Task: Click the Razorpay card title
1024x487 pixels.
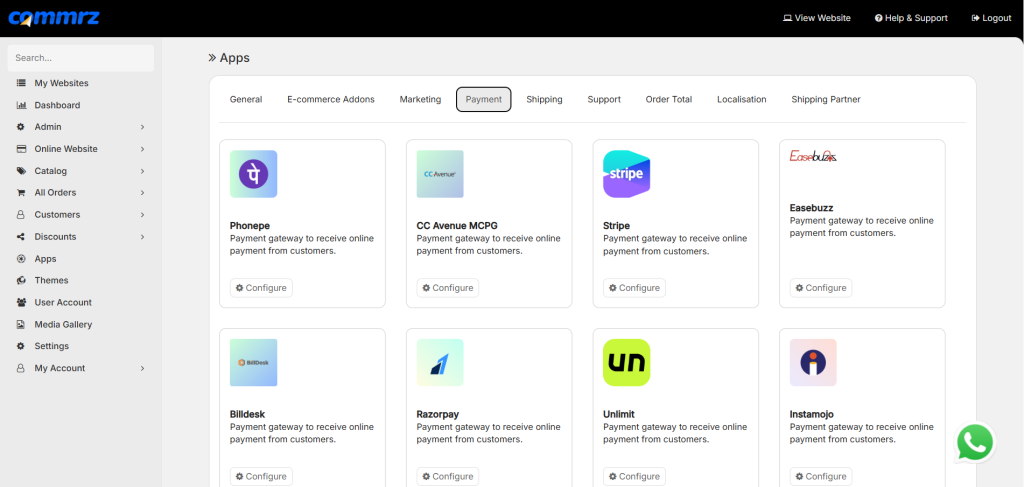Action: 438,415
